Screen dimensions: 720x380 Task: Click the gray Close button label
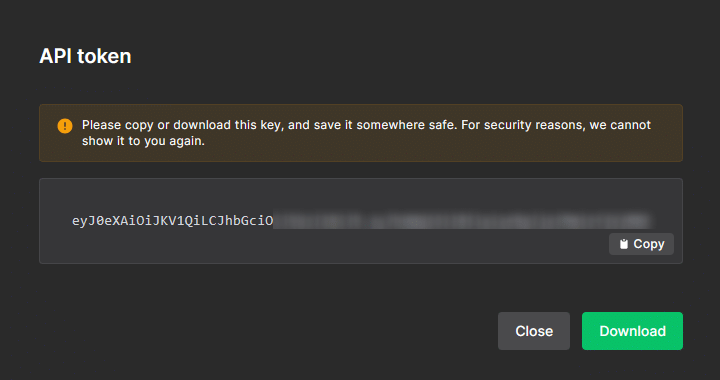pyautogui.click(x=534, y=331)
